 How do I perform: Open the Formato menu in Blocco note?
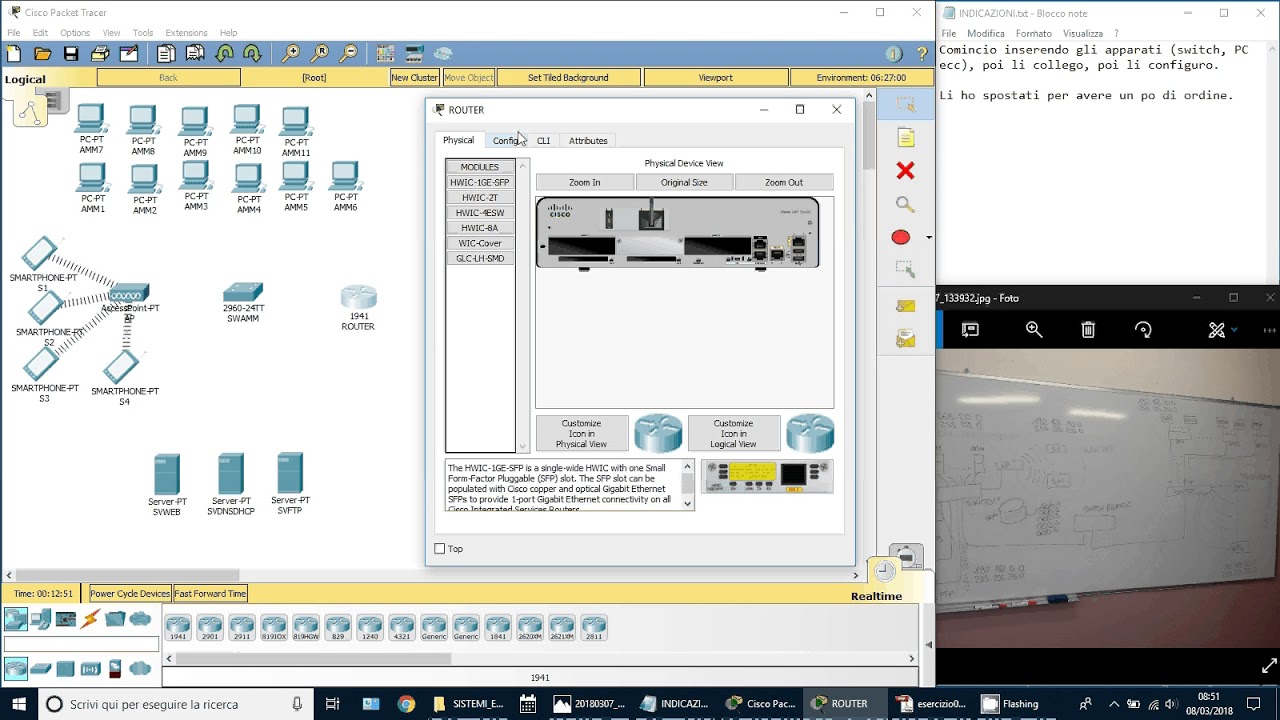(x=1034, y=34)
